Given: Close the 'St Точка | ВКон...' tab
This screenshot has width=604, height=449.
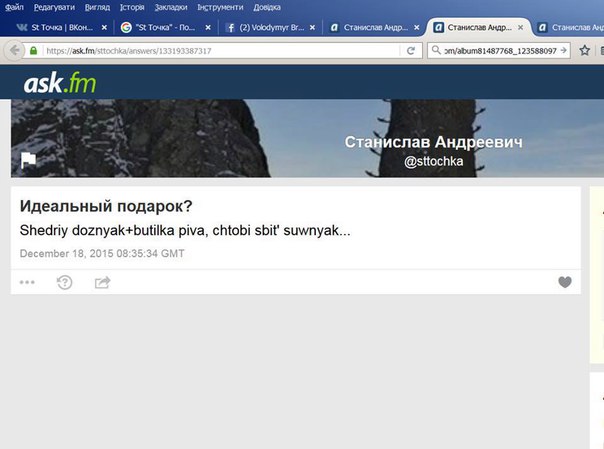Looking at the screenshot, I should [101, 28].
